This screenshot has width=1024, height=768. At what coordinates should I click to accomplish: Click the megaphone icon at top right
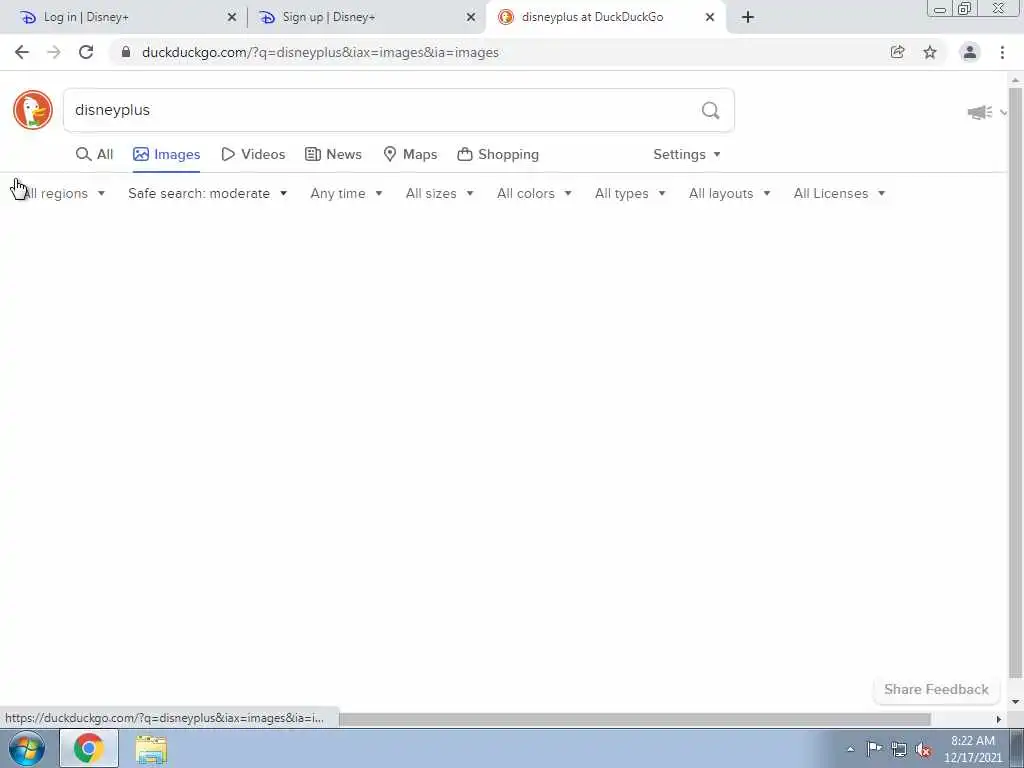click(980, 112)
